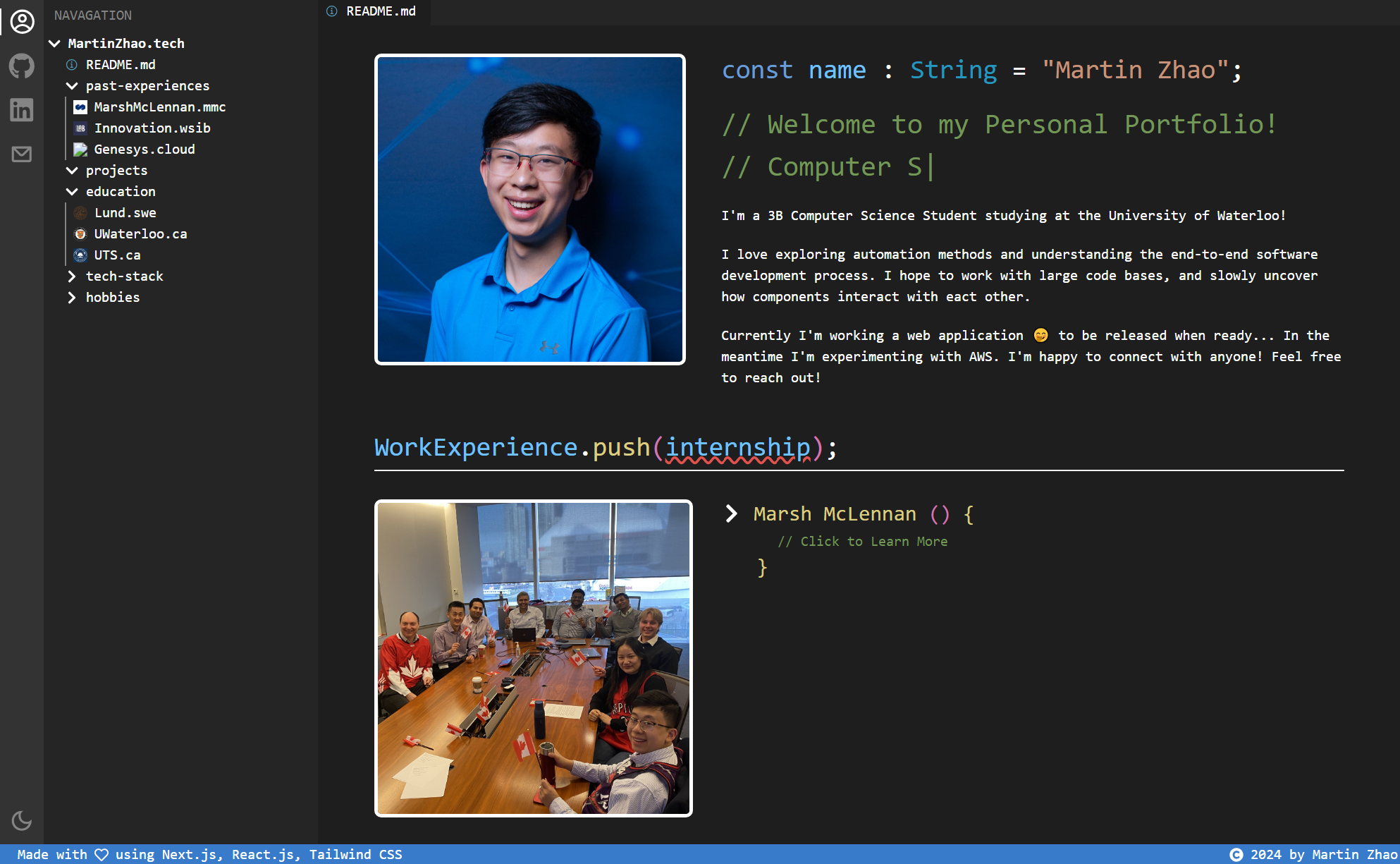Expand the tech-stack folder
Viewport: 1400px width, 864px height.
pyautogui.click(x=72, y=276)
